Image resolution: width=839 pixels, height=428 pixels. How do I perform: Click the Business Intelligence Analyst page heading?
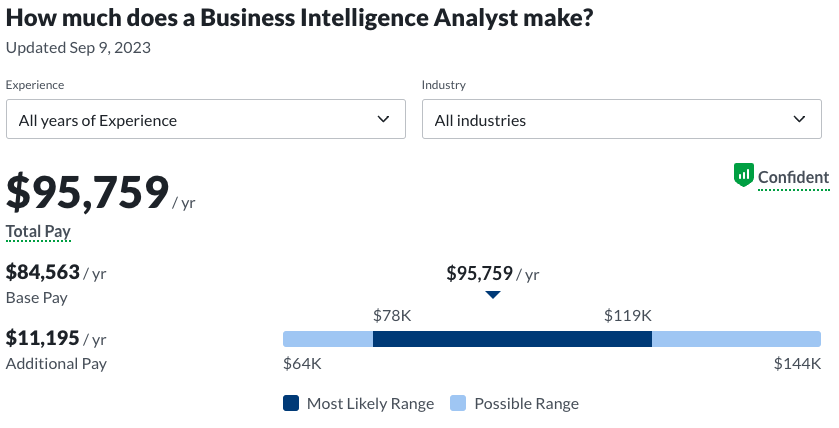(x=300, y=19)
